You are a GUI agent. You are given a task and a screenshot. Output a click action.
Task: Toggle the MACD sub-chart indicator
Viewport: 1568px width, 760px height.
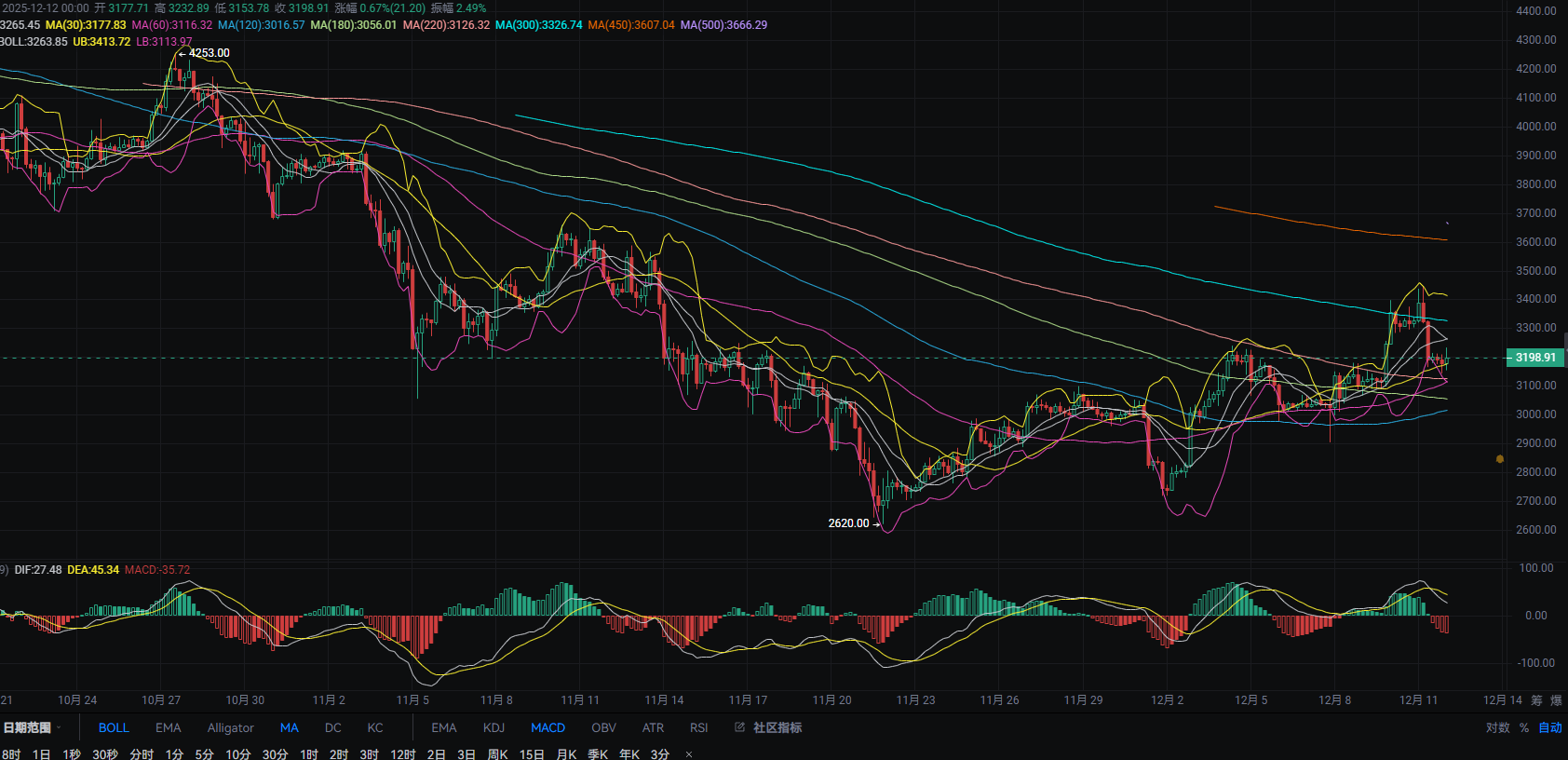[x=547, y=727]
